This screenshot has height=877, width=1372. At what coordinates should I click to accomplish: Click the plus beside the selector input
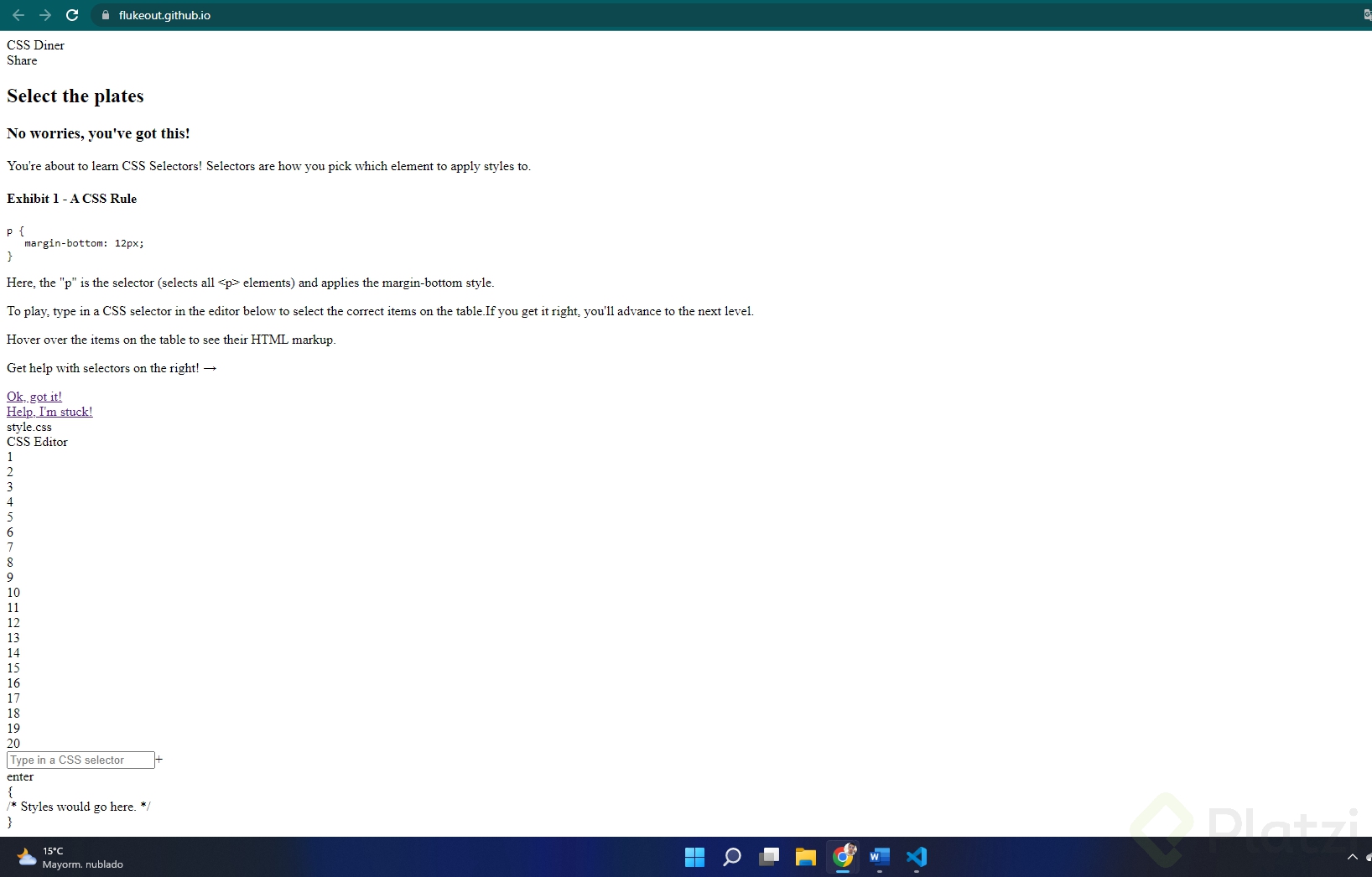pyautogui.click(x=159, y=760)
